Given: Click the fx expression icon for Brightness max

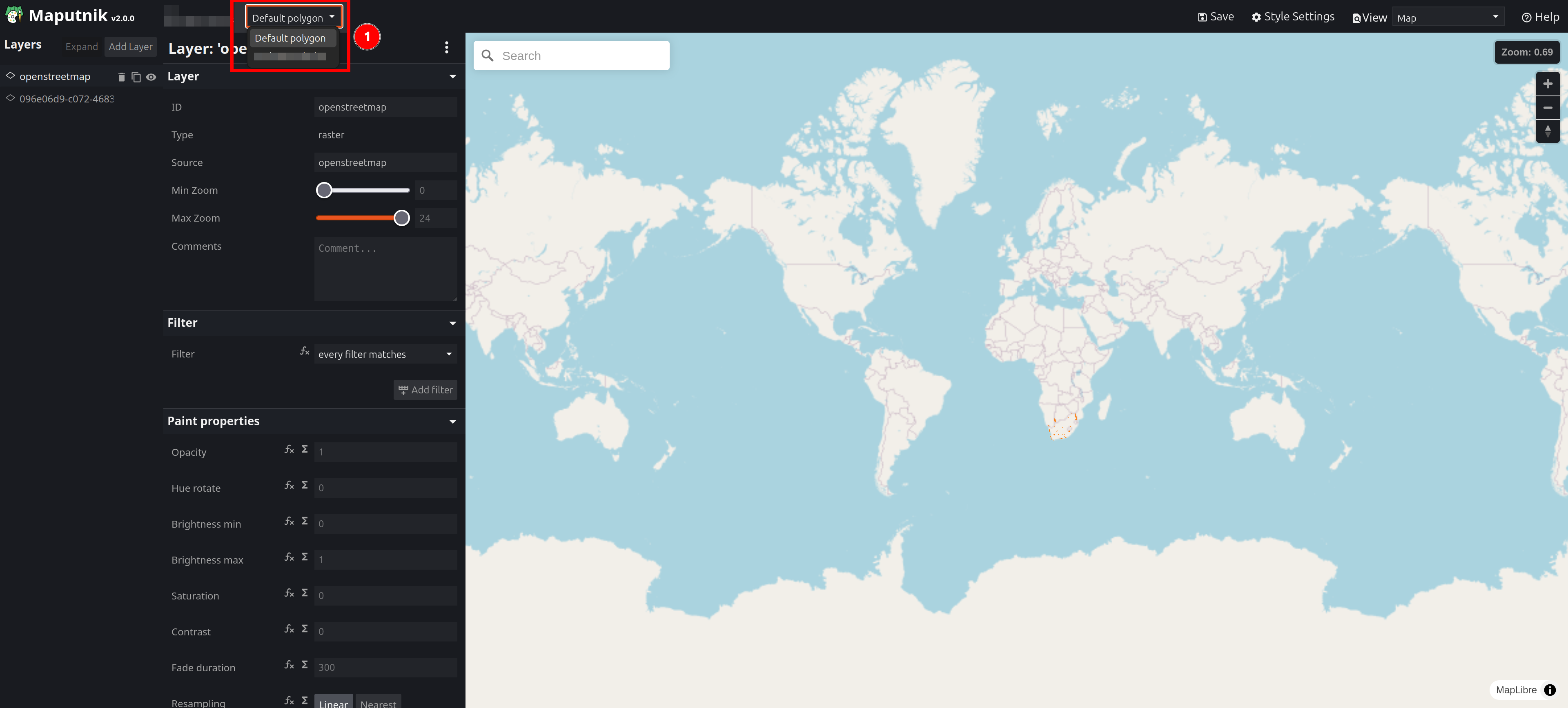Looking at the screenshot, I should (289, 557).
